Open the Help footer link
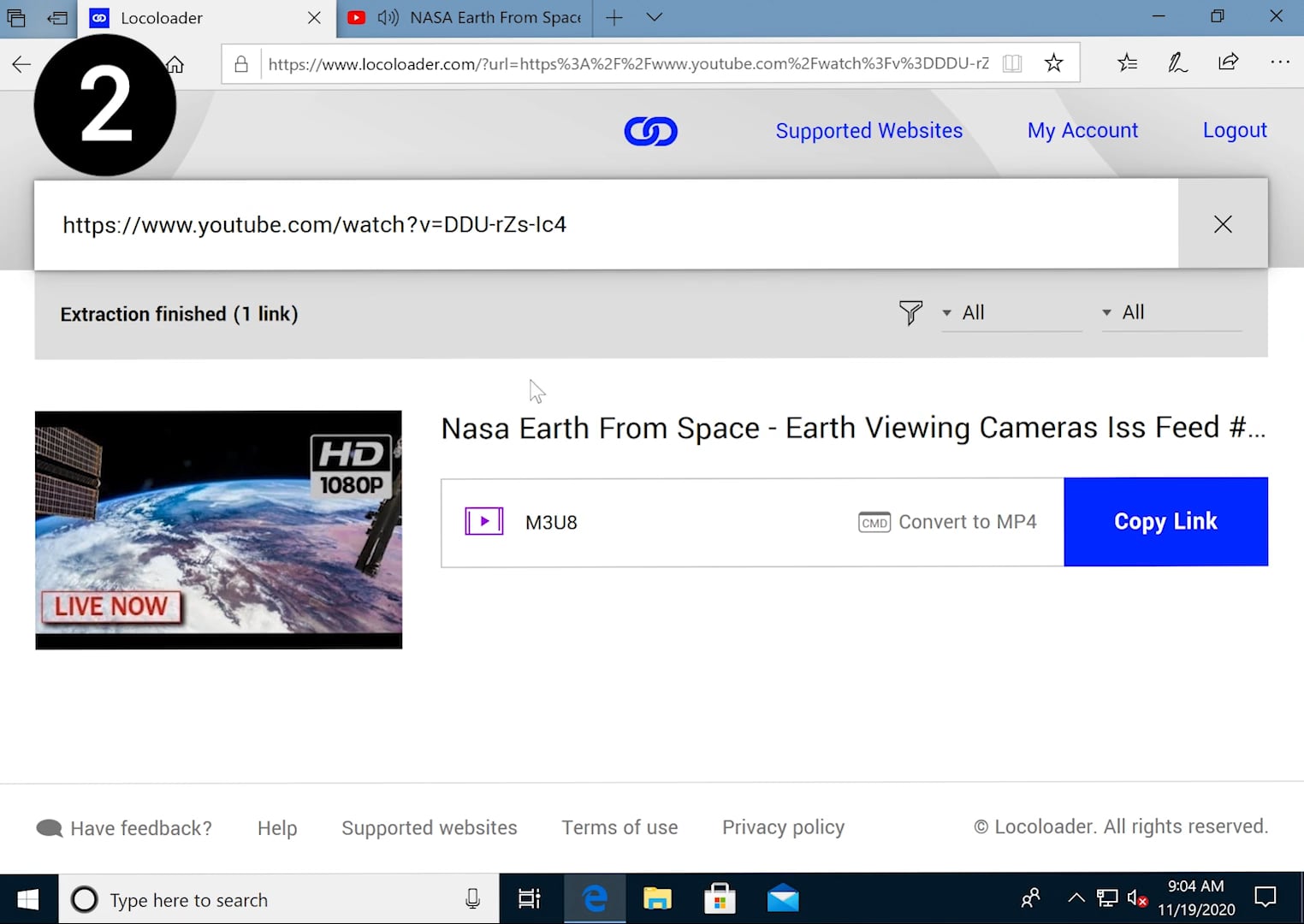The height and width of the screenshot is (924, 1304). (277, 828)
